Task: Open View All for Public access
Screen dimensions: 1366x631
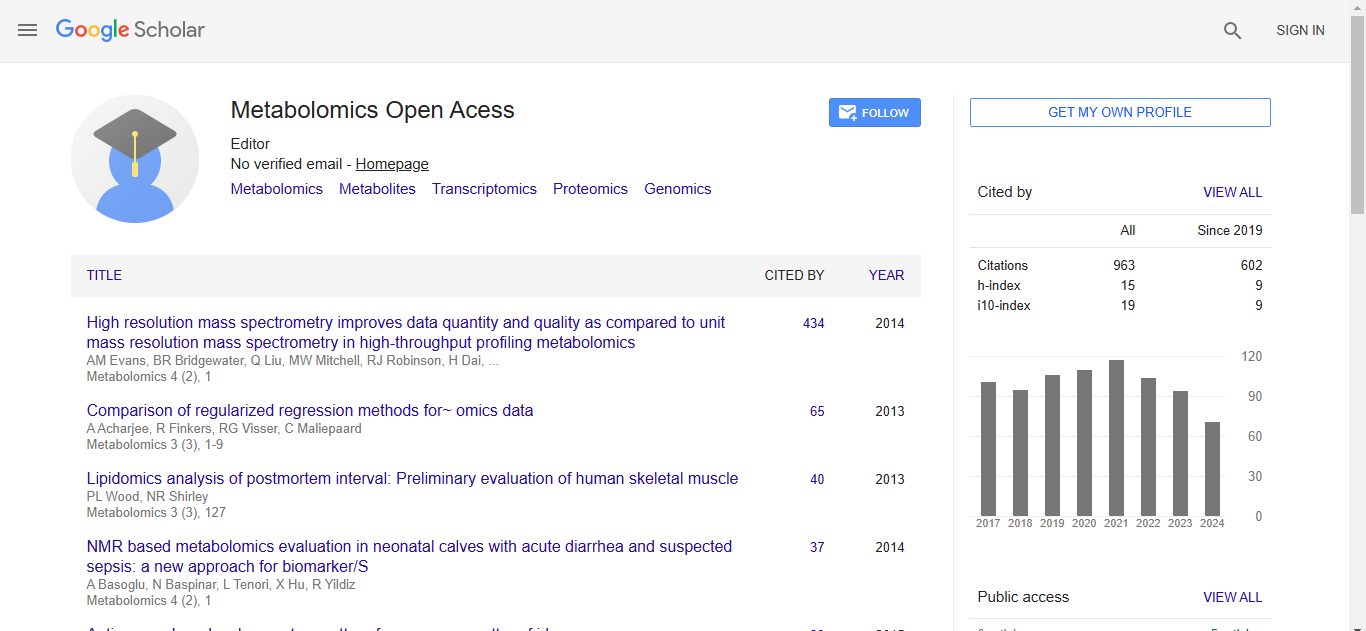Action: pyautogui.click(x=1232, y=597)
